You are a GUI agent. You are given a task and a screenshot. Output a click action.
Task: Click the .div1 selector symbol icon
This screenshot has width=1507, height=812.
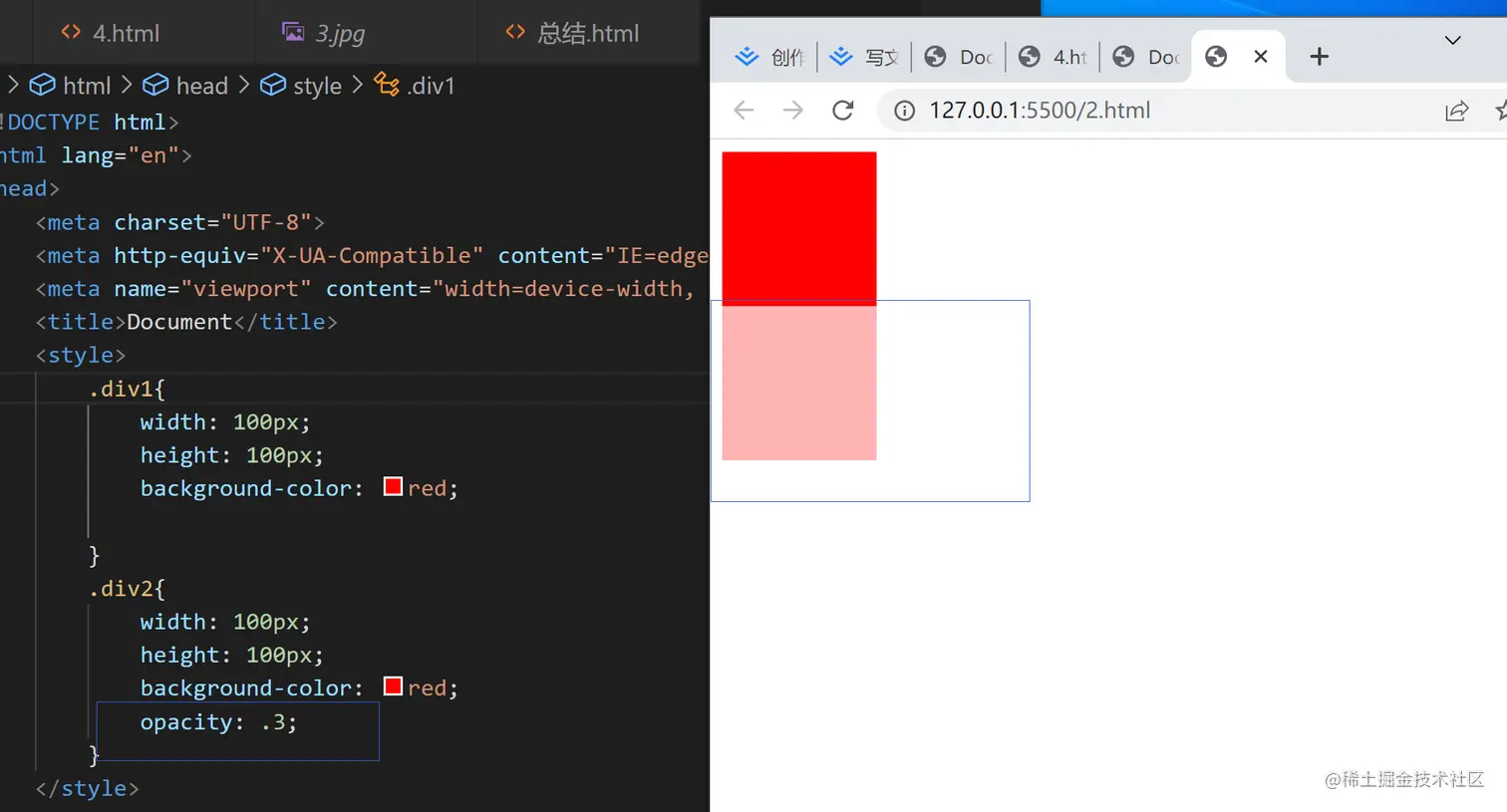(x=386, y=84)
